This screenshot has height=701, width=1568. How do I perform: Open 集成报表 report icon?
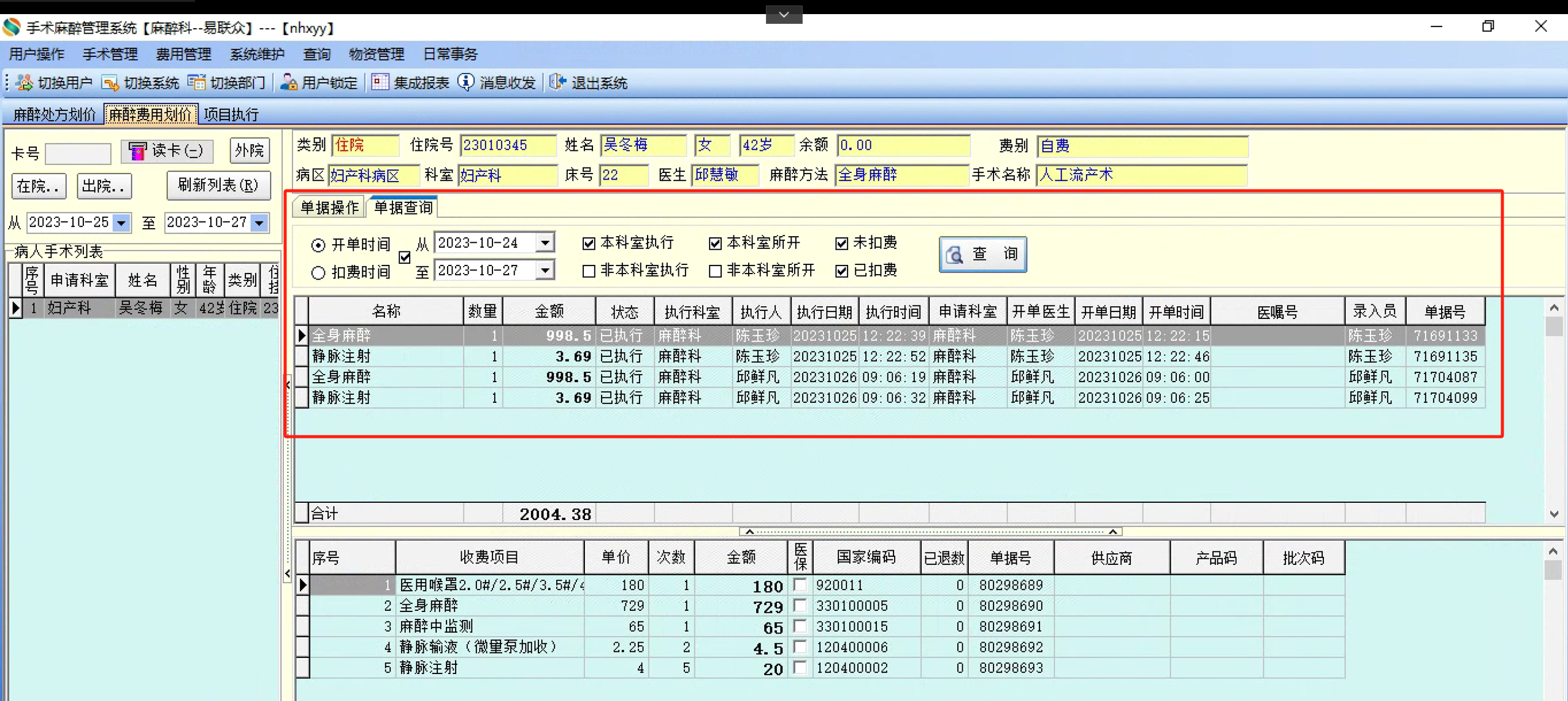coord(380,83)
